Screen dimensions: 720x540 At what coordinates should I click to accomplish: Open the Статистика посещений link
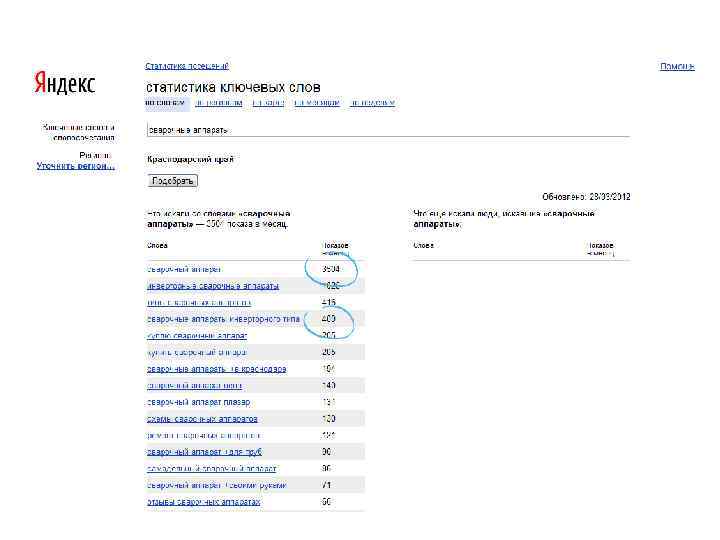tap(187, 66)
